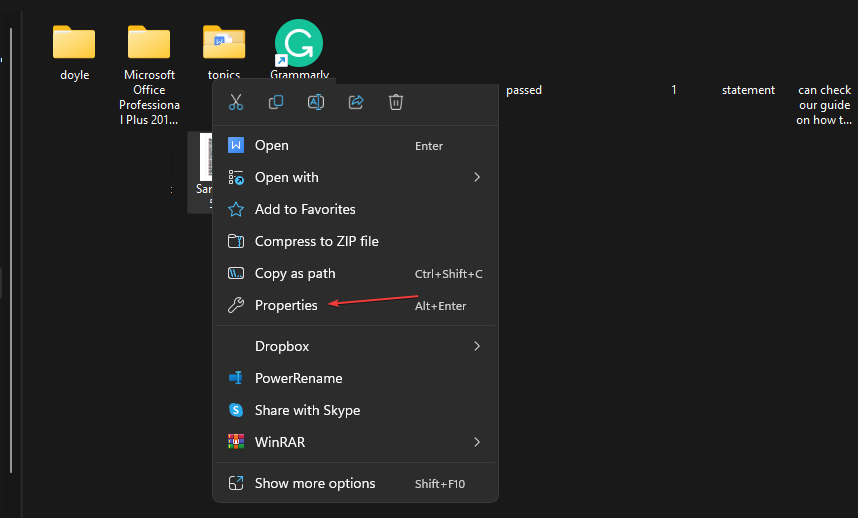Click Show more options
Image resolution: width=858 pixels, height=518 pixels.
click(315, 483)
